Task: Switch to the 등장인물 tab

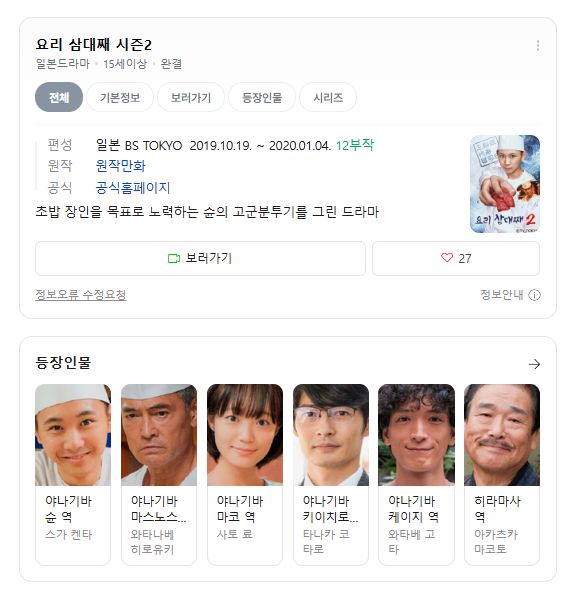Action: 262,98
